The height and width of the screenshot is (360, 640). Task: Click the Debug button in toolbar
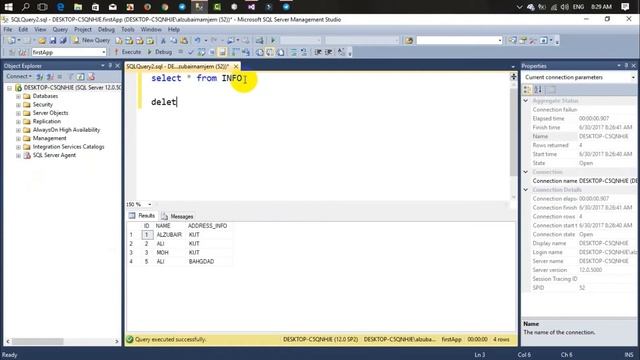pos(160,52)
